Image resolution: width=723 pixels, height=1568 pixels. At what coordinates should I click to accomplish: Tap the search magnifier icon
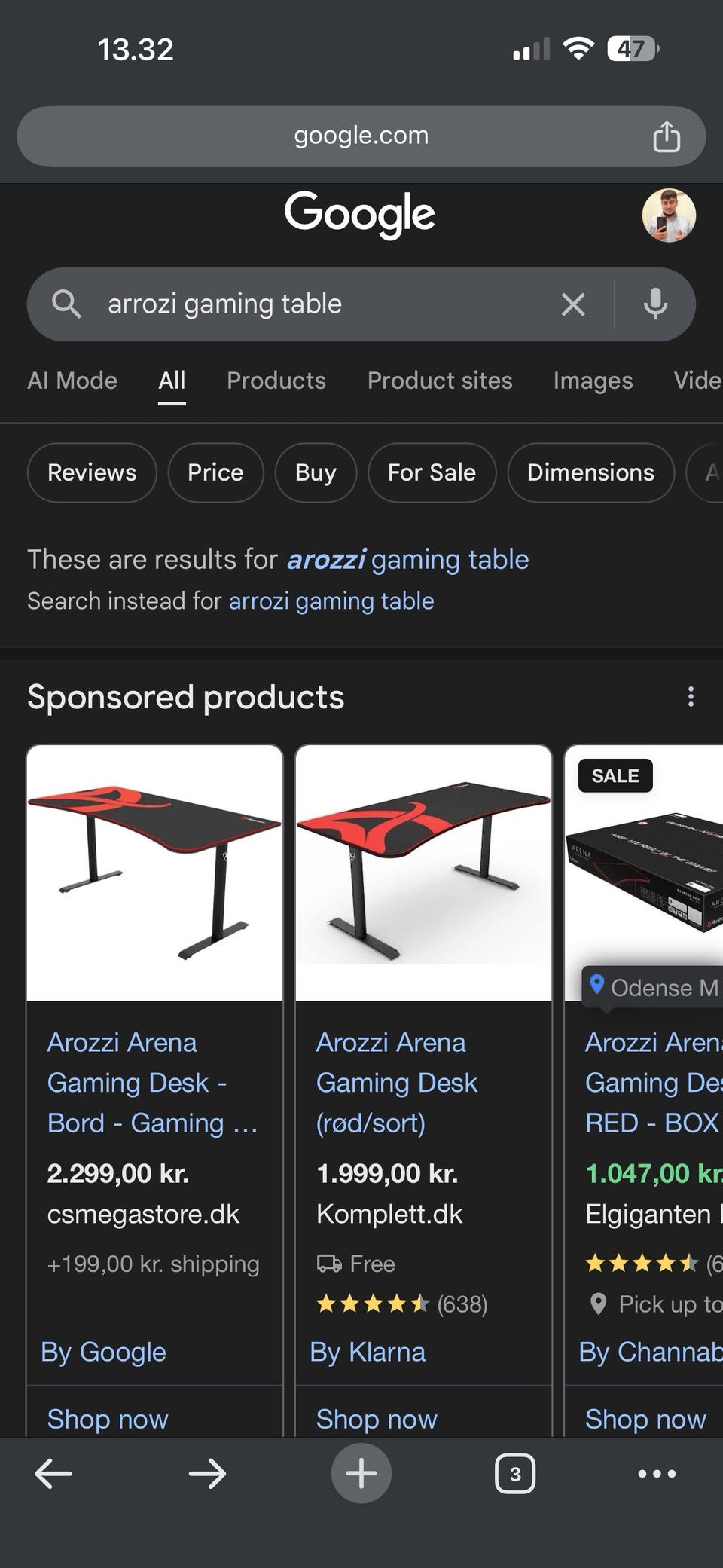pyautogui.click(x=66, y=304)
